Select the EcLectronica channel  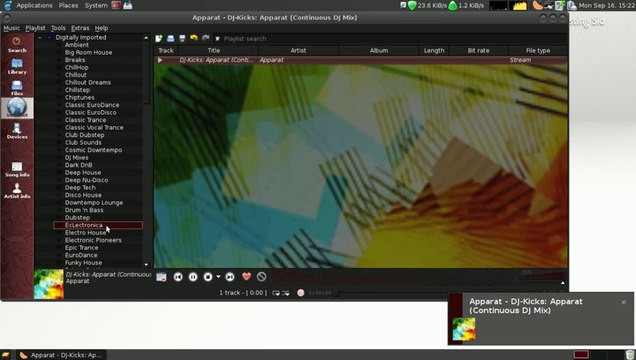pos(98,225)
